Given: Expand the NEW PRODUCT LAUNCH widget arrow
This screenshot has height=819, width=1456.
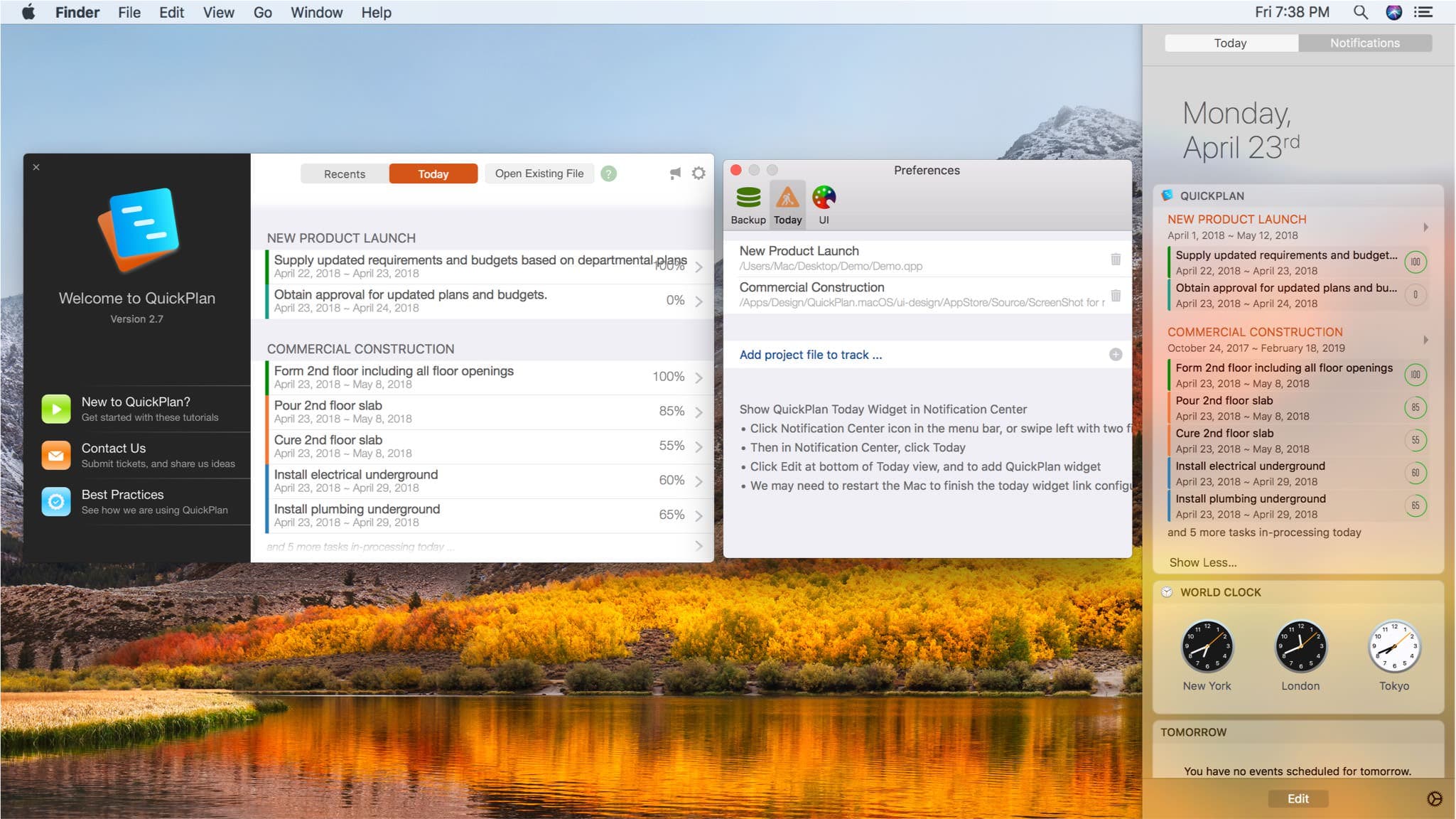Looking at the screenshot, I should pyautogui.click(x=1425, y=227).
